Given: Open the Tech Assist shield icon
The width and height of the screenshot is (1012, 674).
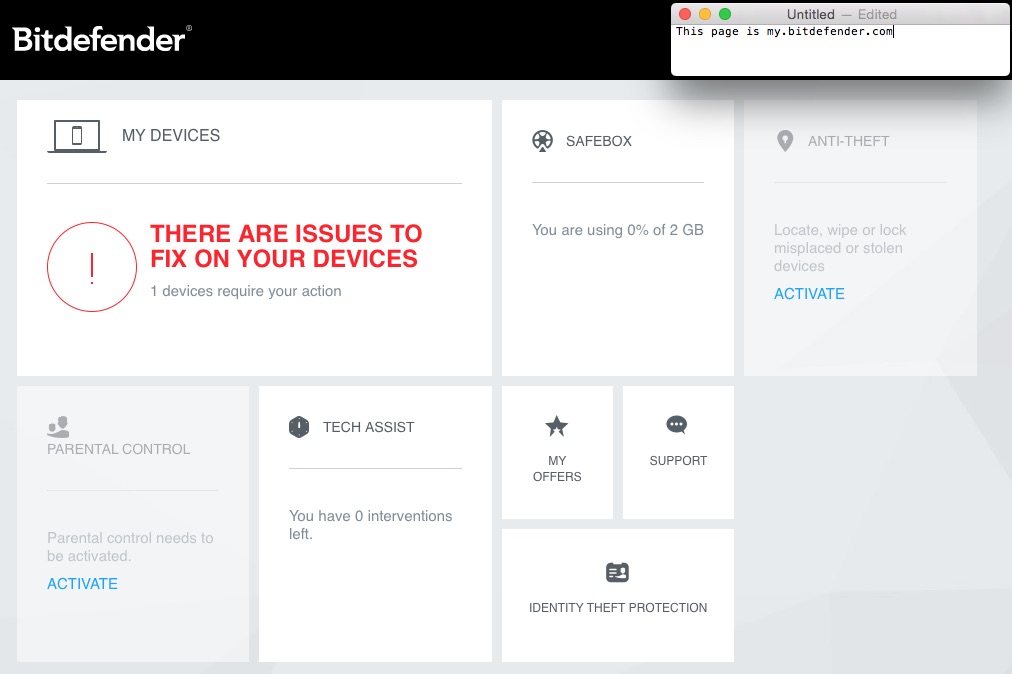Looking at the screenshot, I should tap(299, 426).
